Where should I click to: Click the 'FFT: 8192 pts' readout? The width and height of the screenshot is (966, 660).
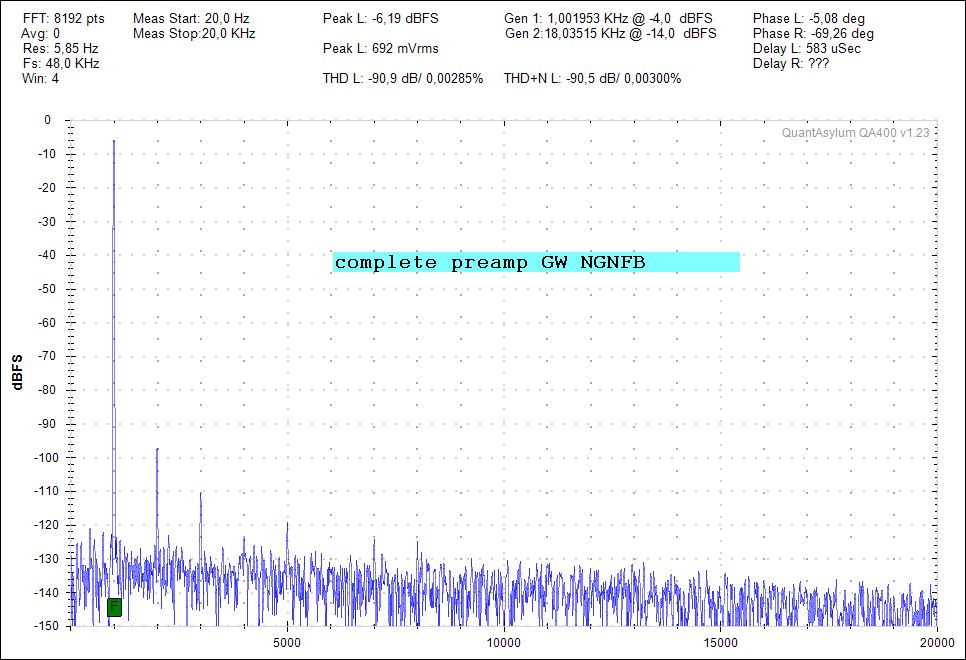64,18
